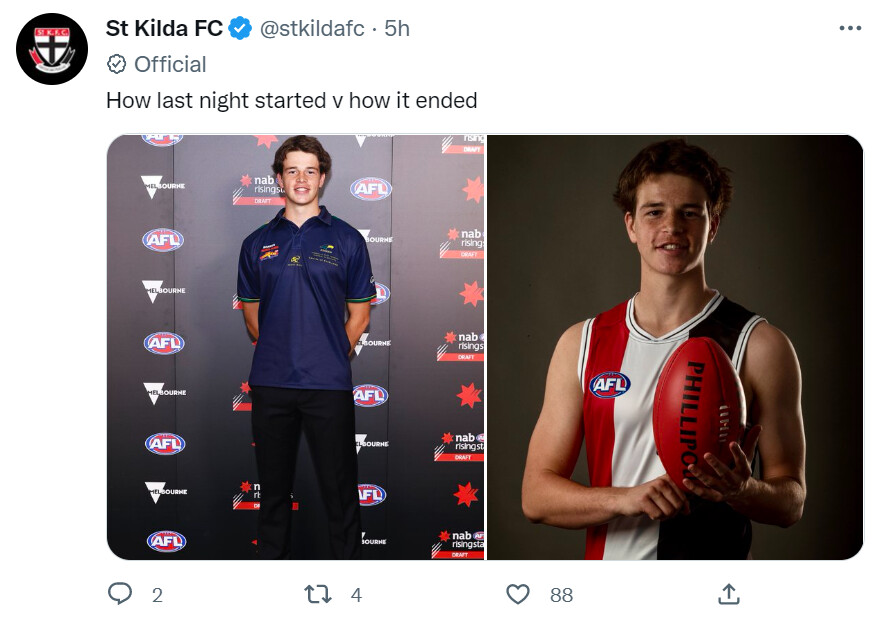Open the @stkildafc handle link

[x=310, y=29]
